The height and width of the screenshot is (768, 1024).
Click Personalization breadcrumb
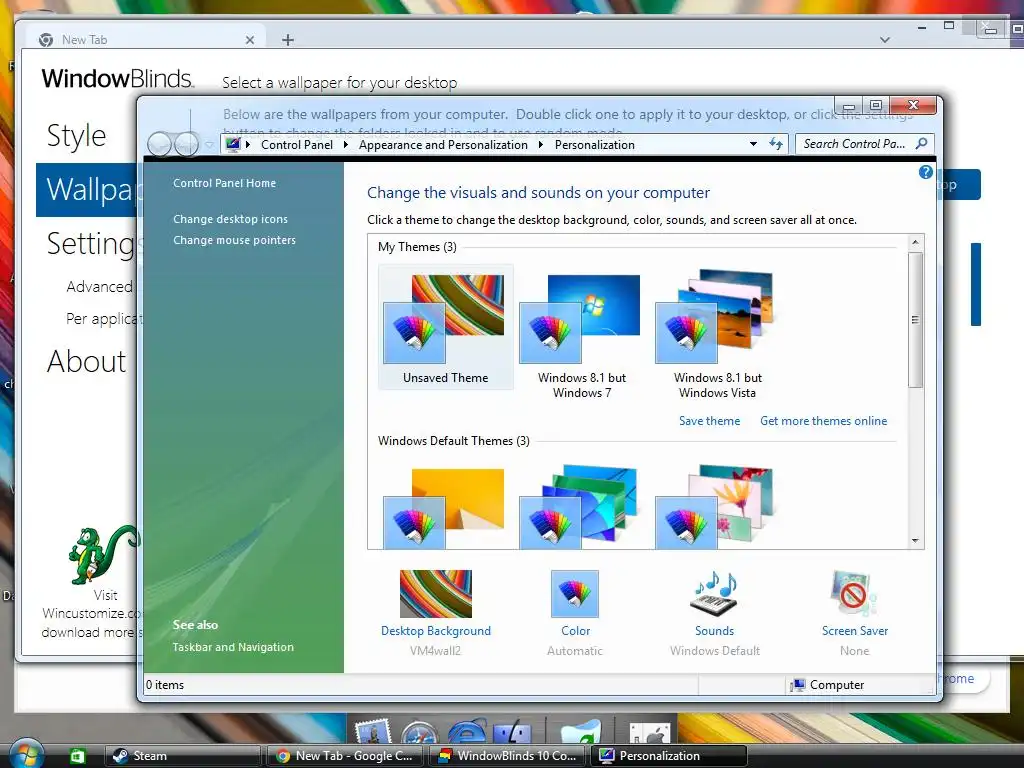point(594,145)
